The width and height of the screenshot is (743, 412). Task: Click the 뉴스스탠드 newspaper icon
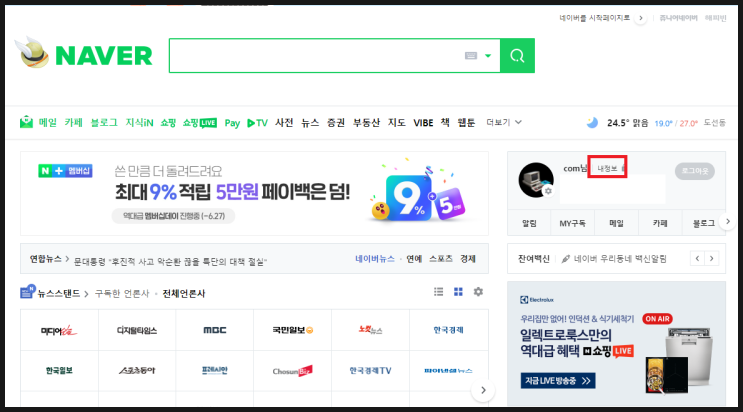click(27, 292)
